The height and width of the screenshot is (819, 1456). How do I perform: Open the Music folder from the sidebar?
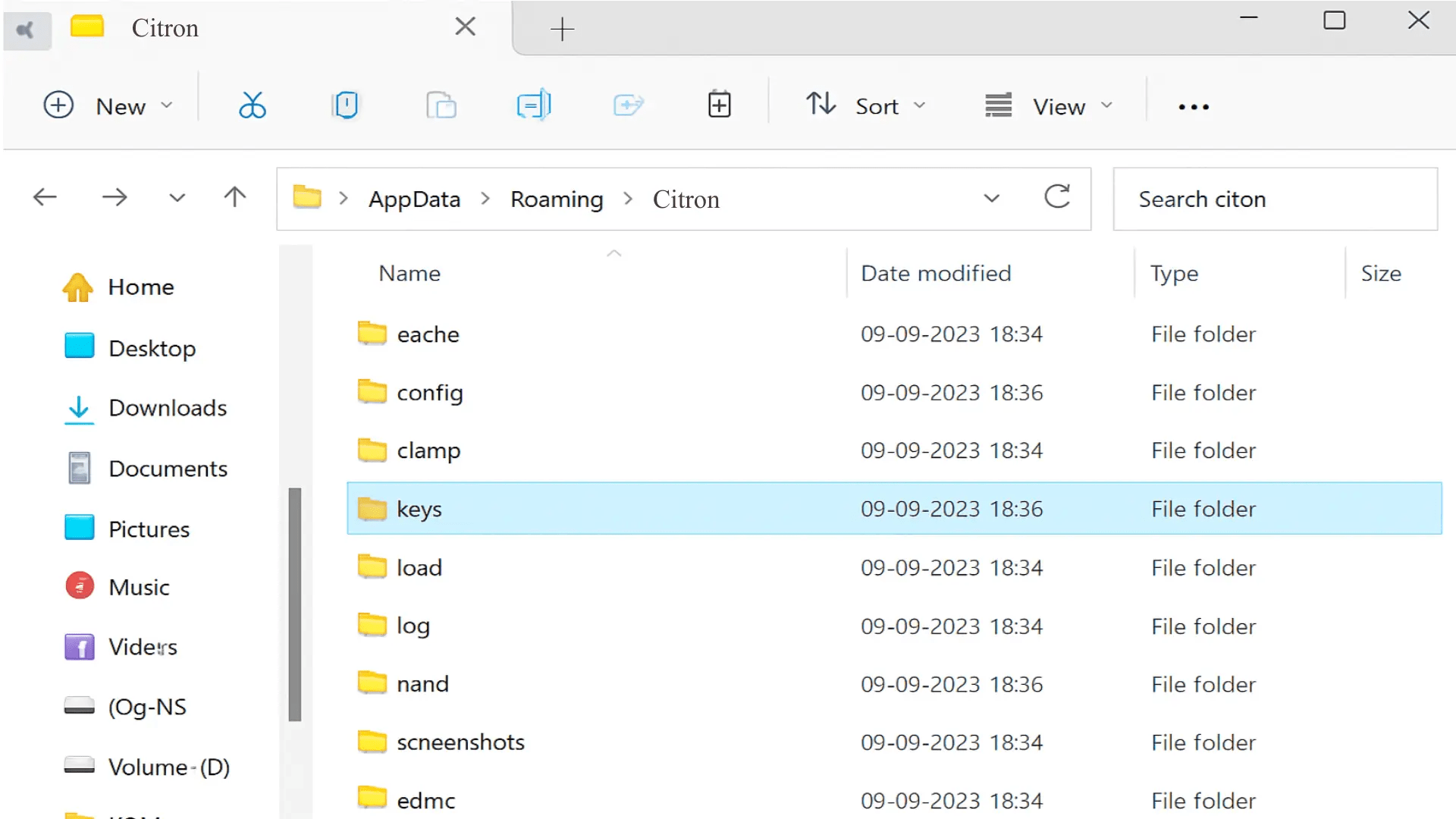click(140, 586)
